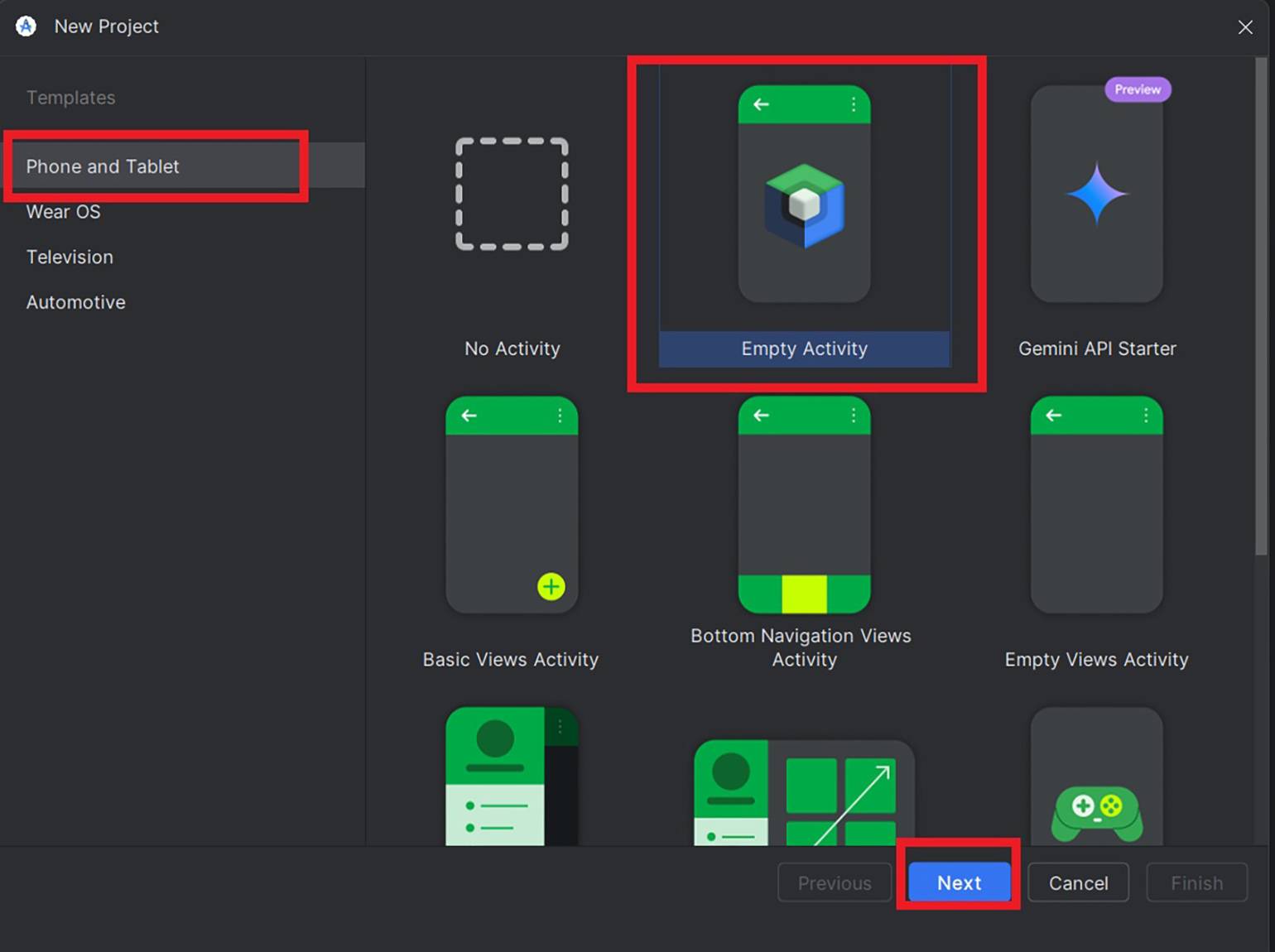The height and width of the screenshot is (952, 1275).
Task: Click the Android Studio logo icon
Action: 26,26
